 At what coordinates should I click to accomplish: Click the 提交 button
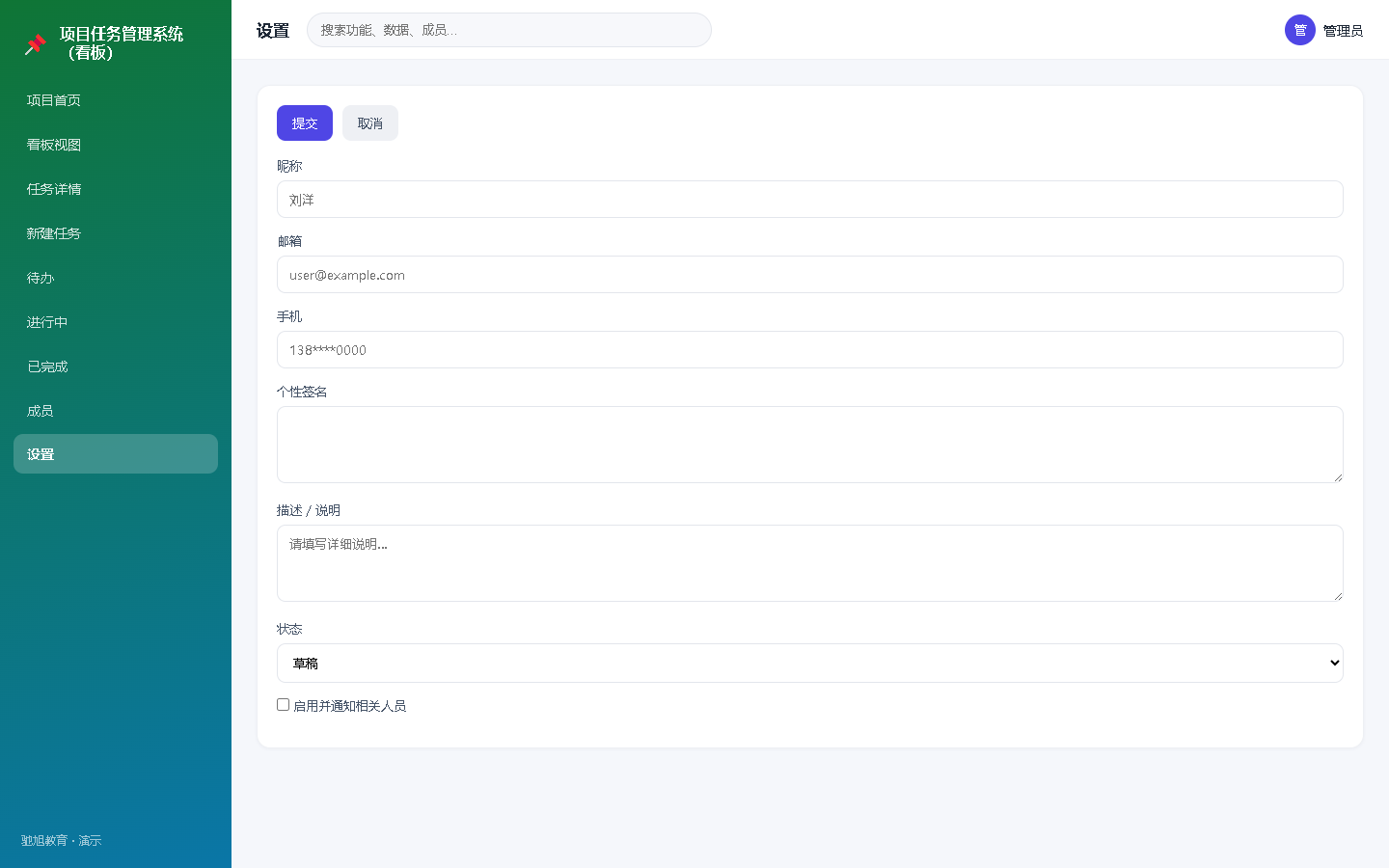(305, 123)
